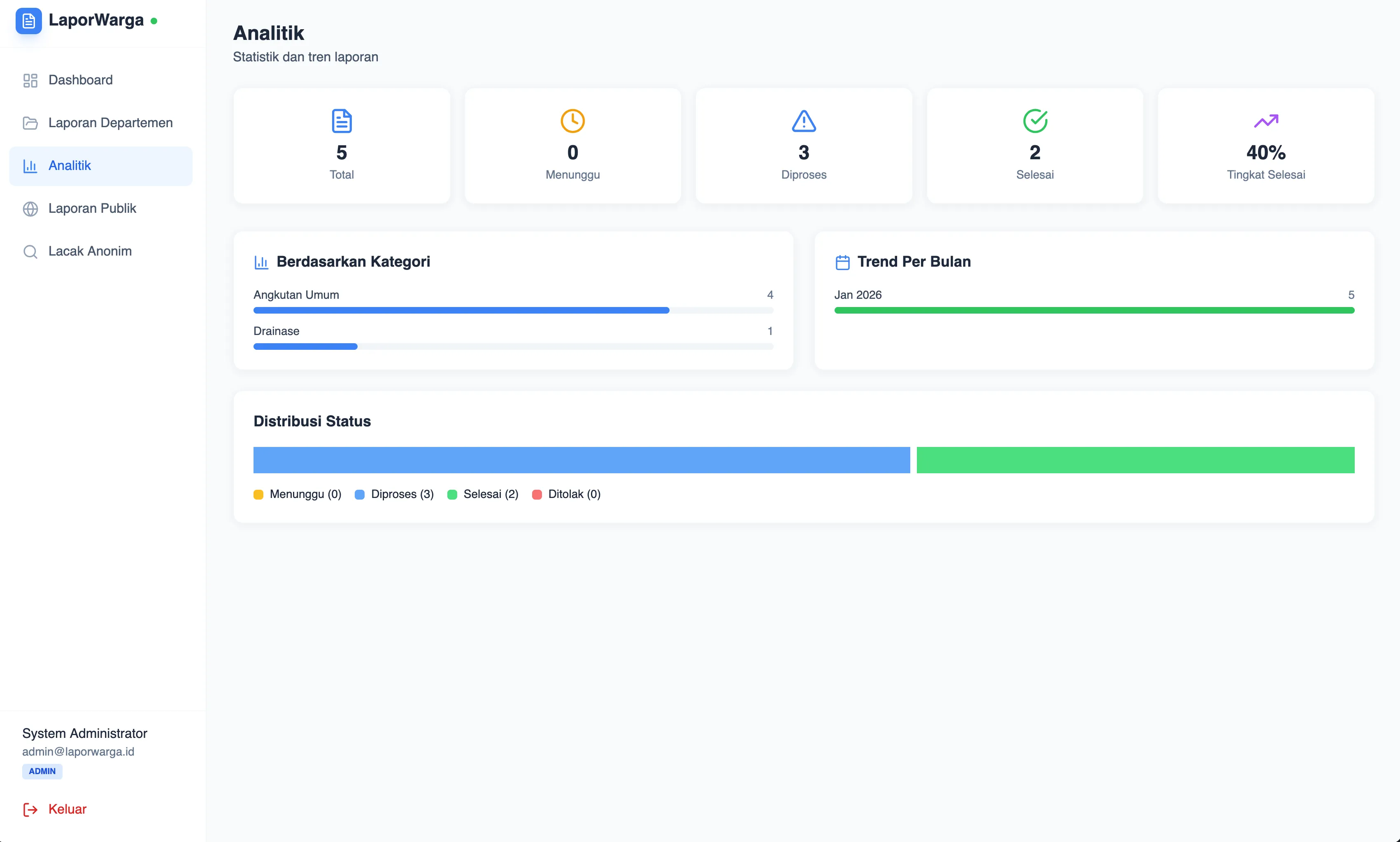This screenshot has width=1400, height=842.
Task: Click the green check icon on Selesai card
Action: click(x=1035, y=120)
